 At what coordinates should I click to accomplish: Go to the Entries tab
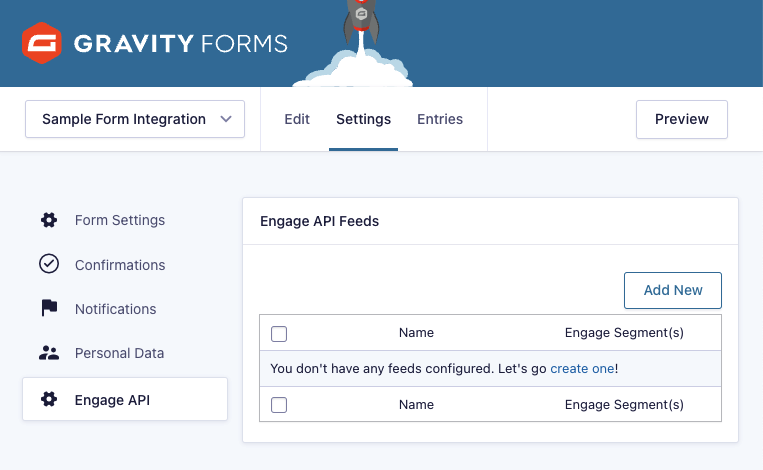click(440, 119)
